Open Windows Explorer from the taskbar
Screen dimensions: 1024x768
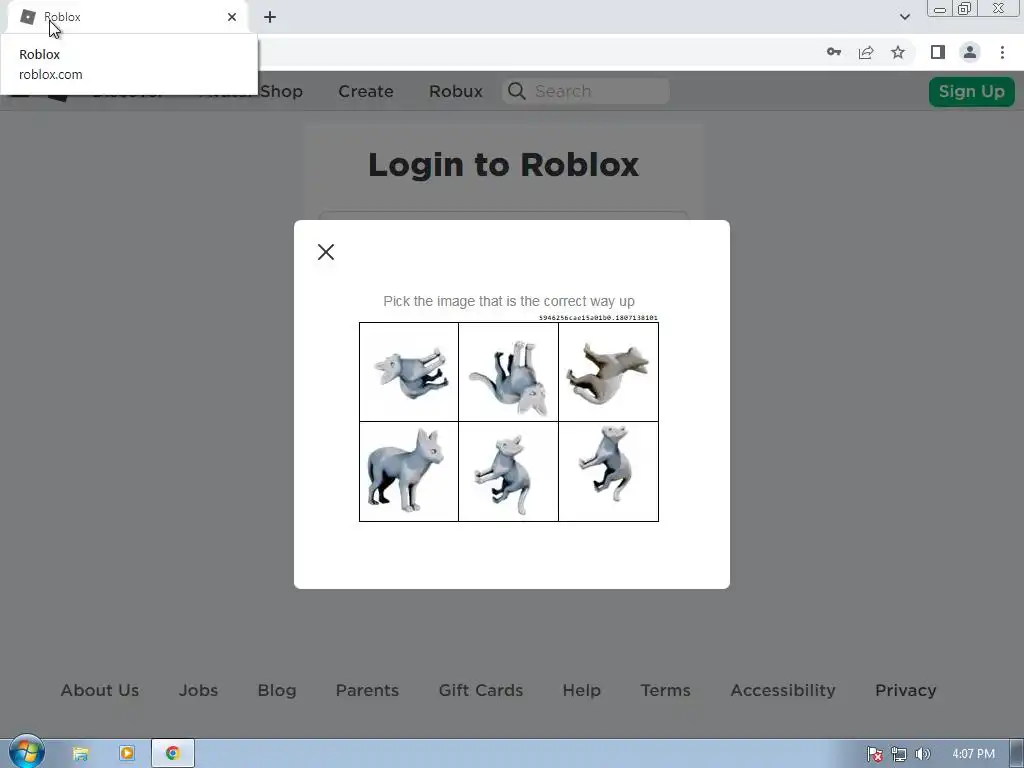80,754
